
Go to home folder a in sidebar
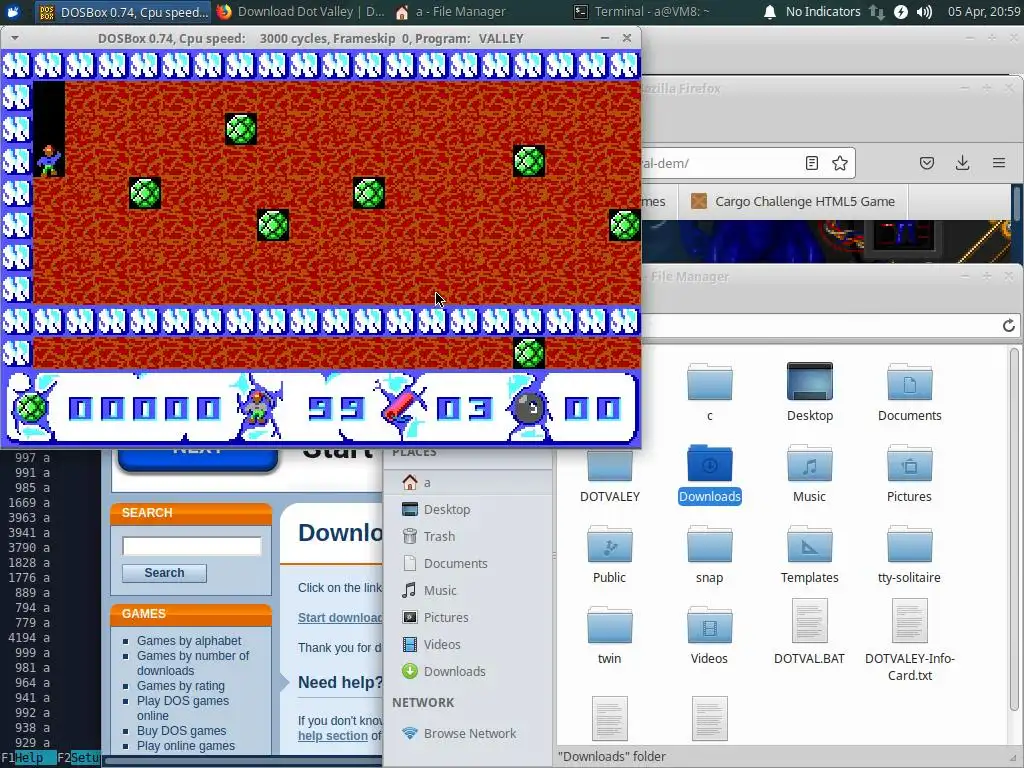tap(468, 483)
